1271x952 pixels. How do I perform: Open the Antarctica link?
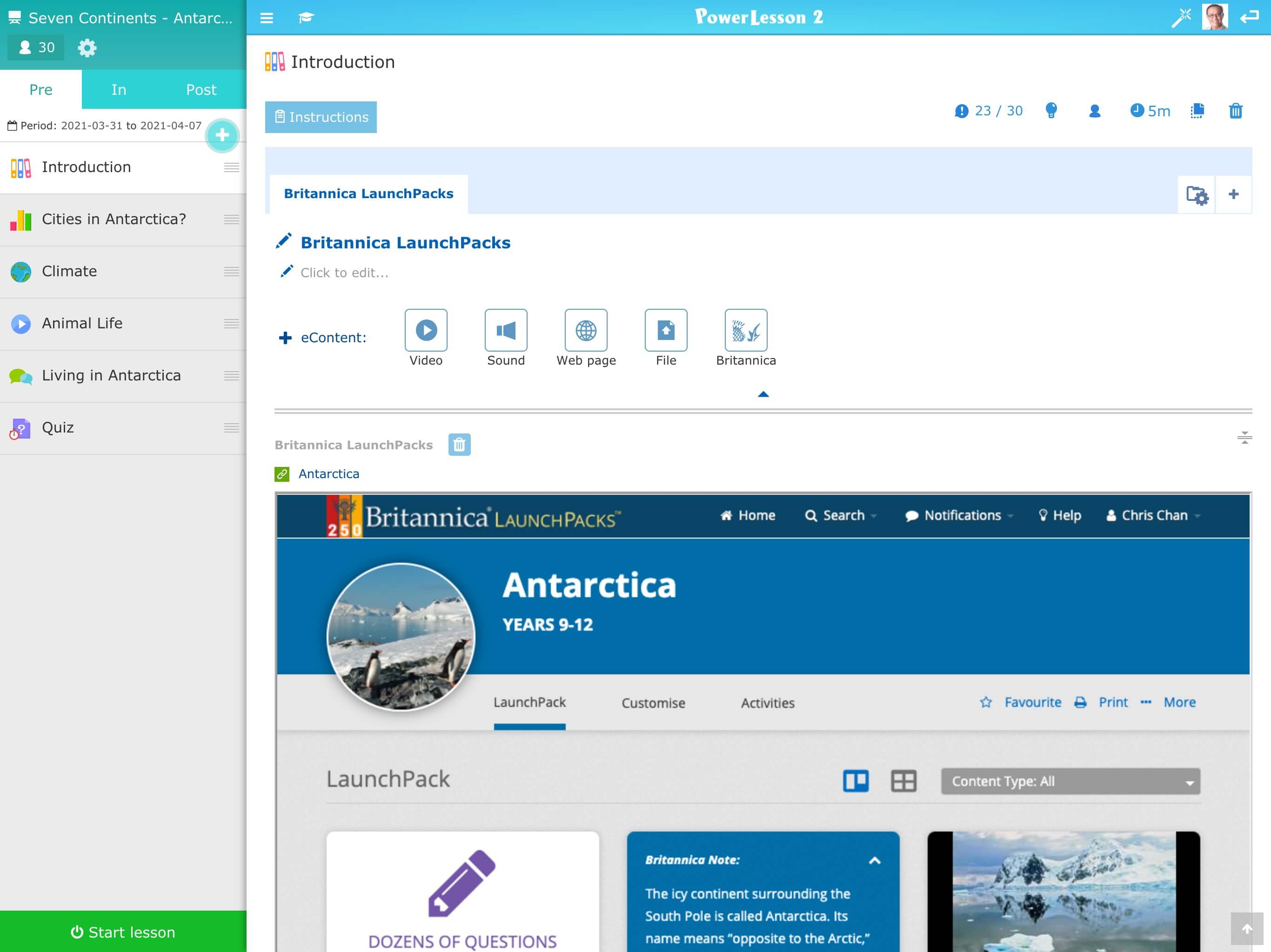click(x=328, y=474)
